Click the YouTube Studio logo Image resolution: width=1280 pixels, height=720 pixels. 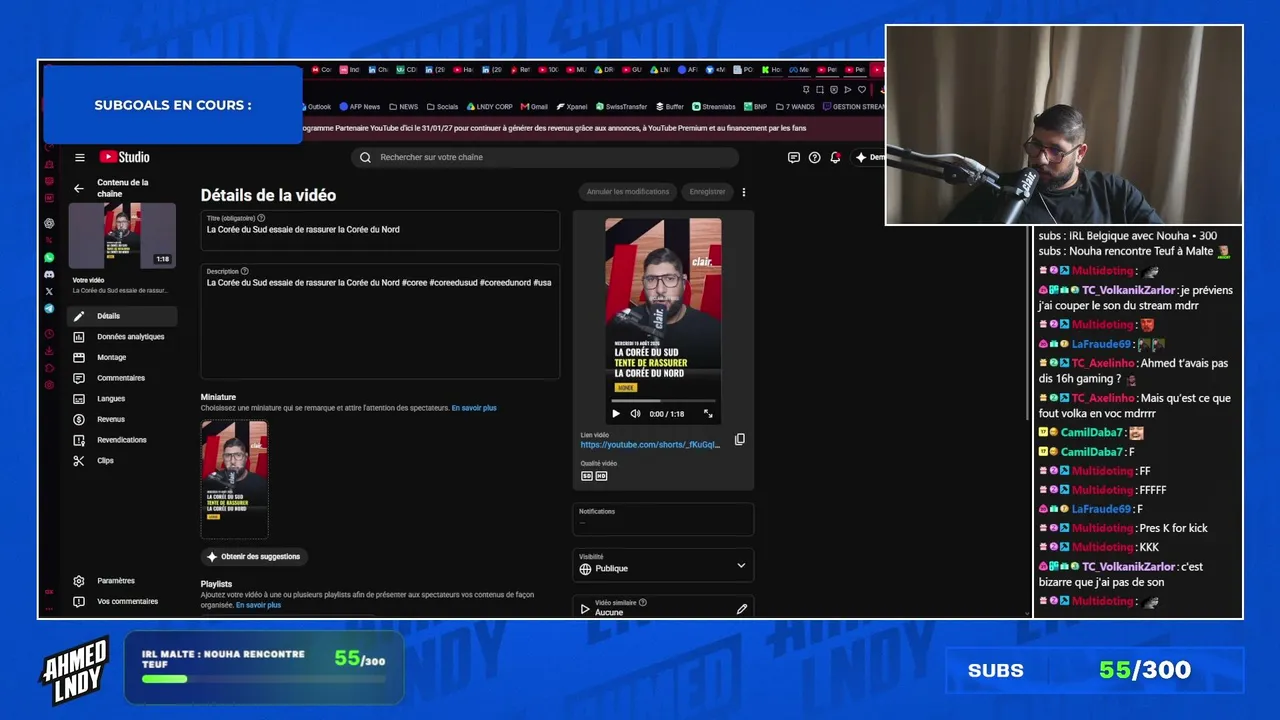[124, 157]
